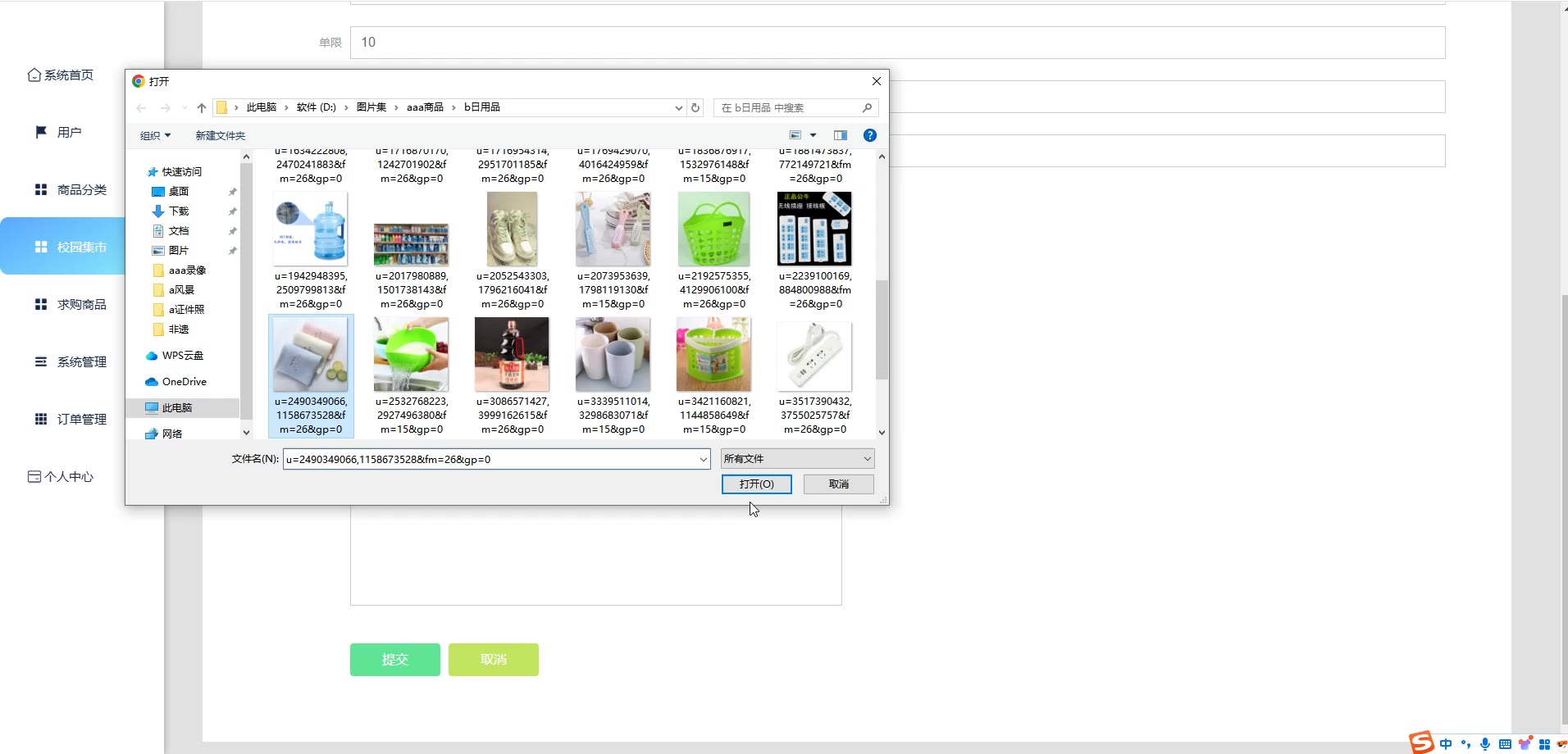
Task: Open 商品分类 menu item
Action: (71, 190)
